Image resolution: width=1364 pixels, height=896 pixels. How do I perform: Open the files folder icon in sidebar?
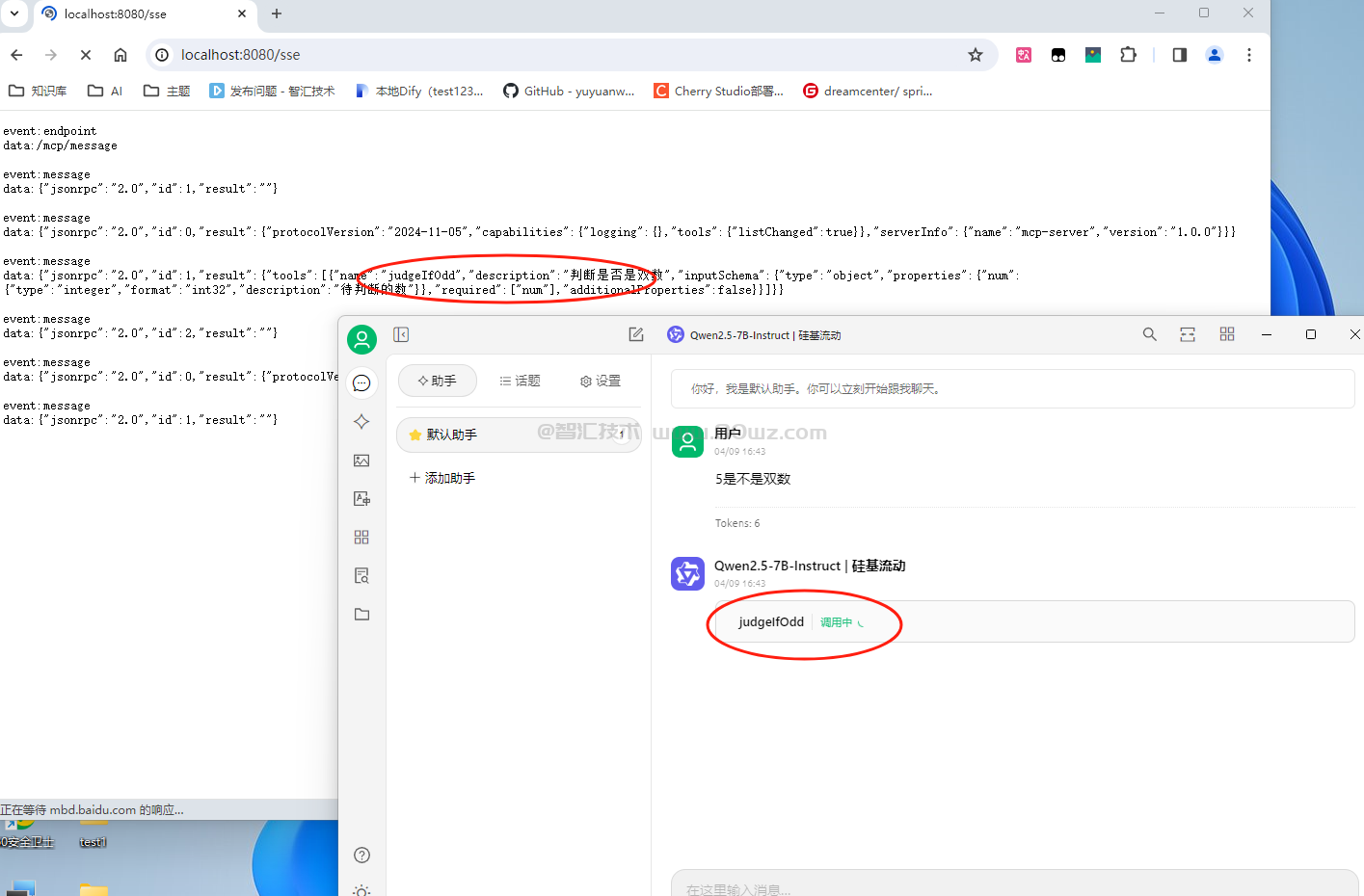coord(361,615)
